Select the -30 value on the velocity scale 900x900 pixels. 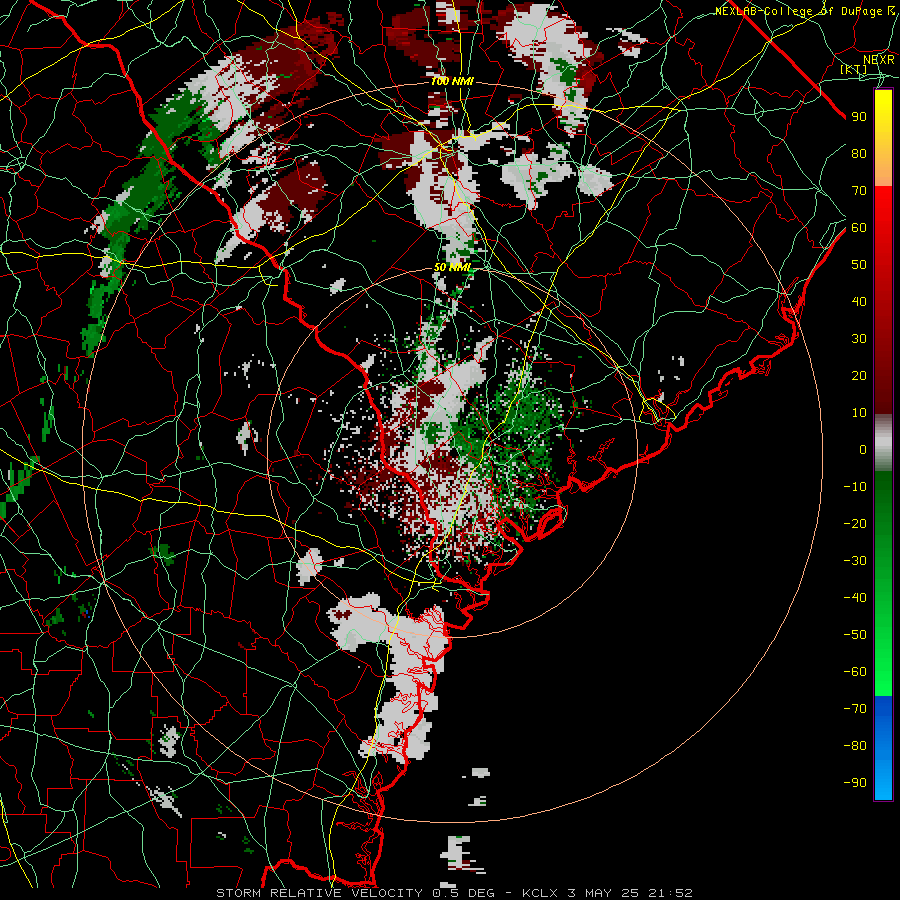pyautogui.click(x=855, y=561)
